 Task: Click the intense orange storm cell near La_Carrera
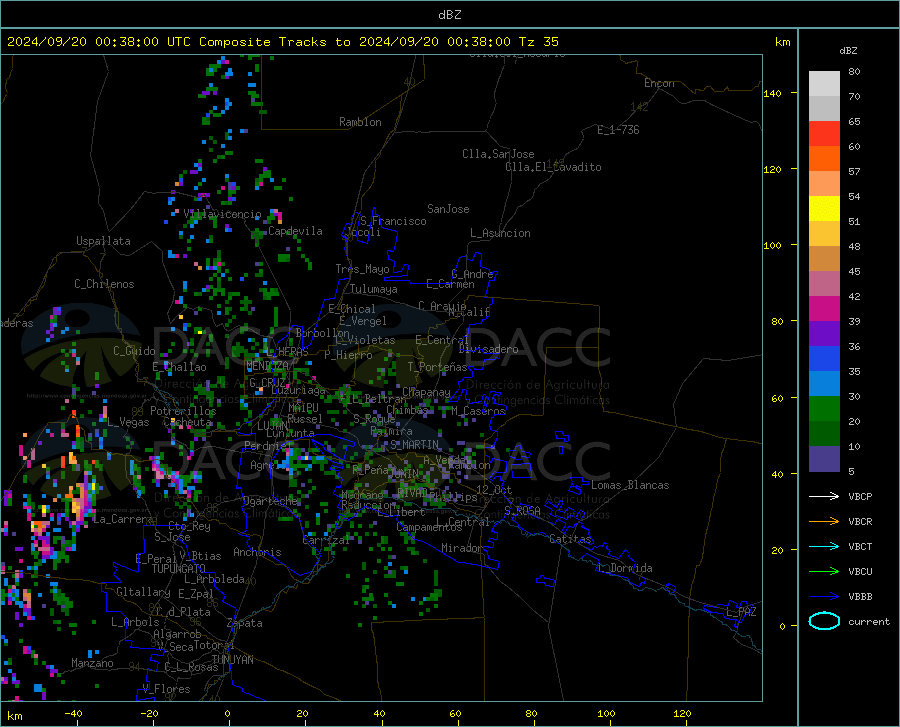click(x=80, y=501)
